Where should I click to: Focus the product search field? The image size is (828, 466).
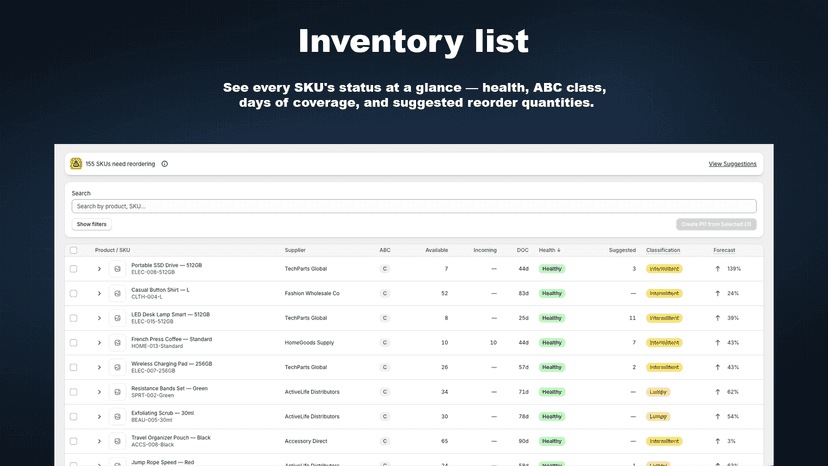coord(414,206)
